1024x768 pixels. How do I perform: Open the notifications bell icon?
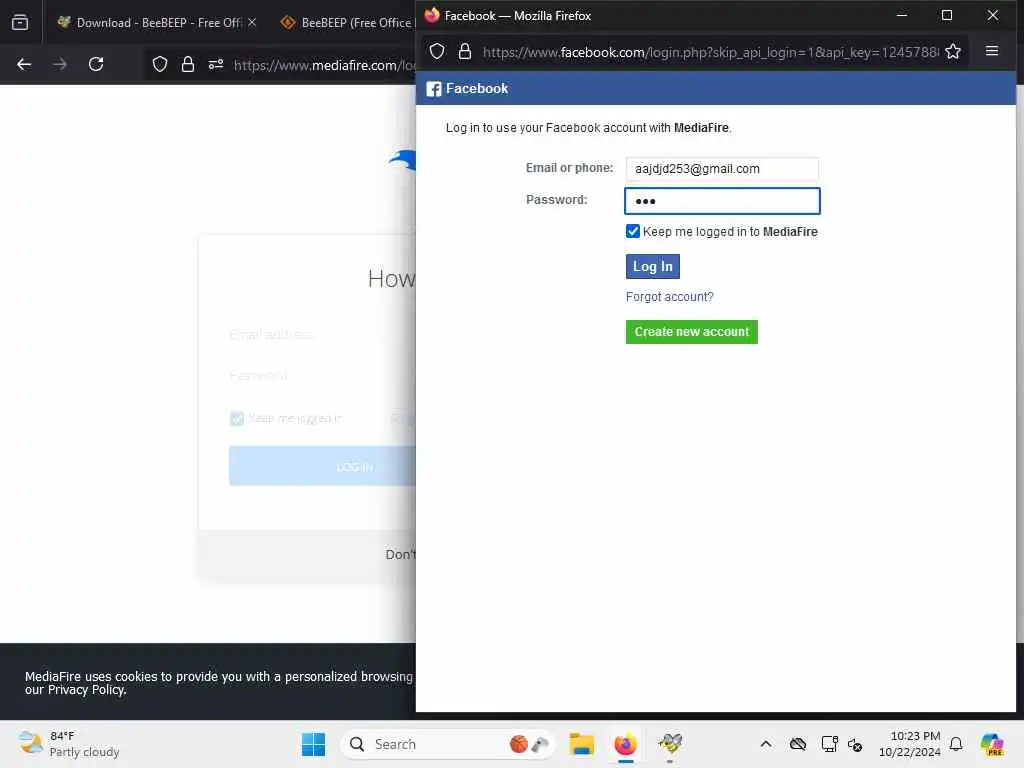(x=956, y=744)
